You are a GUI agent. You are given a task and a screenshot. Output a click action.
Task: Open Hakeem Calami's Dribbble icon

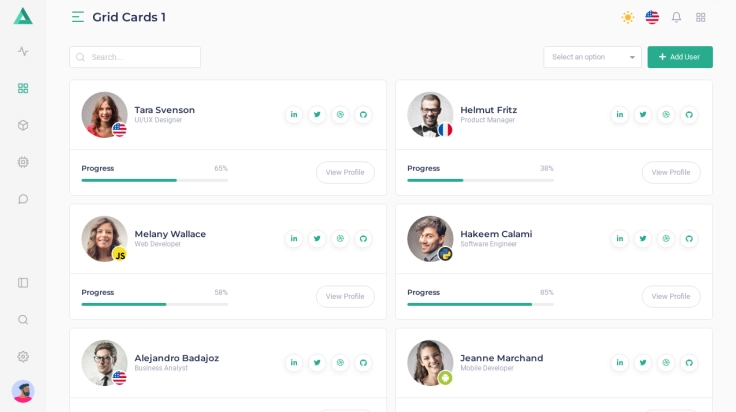(666, 239)
